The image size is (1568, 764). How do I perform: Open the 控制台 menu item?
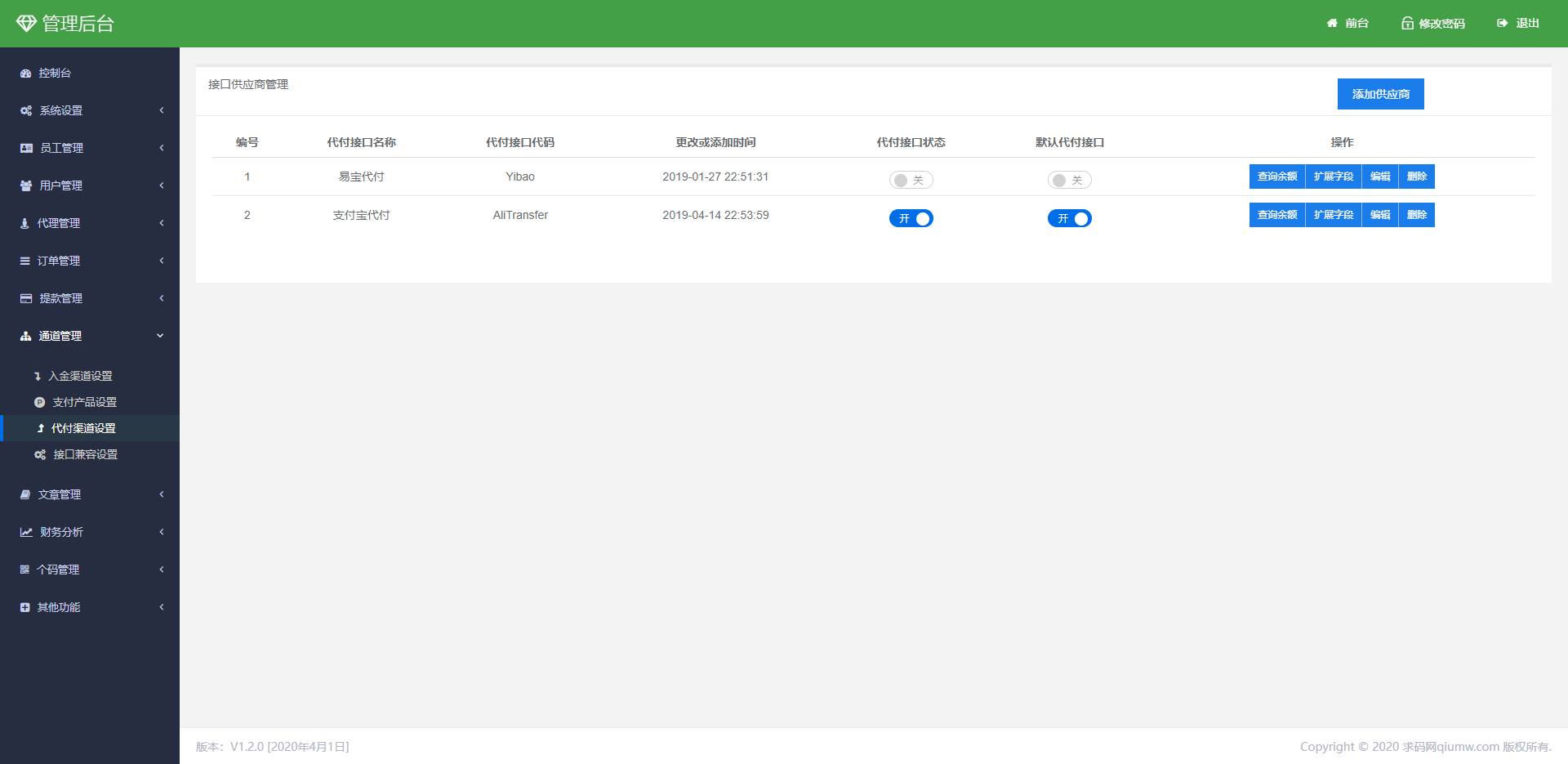pos(90,73)
